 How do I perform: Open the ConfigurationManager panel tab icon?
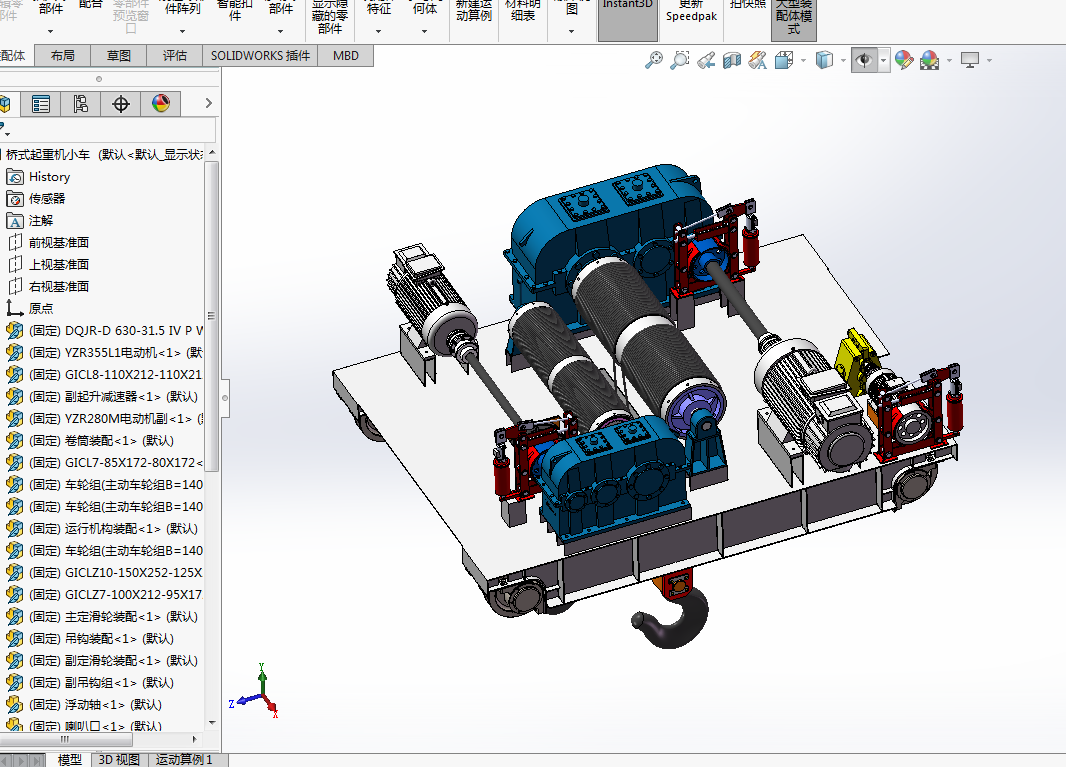81,103
